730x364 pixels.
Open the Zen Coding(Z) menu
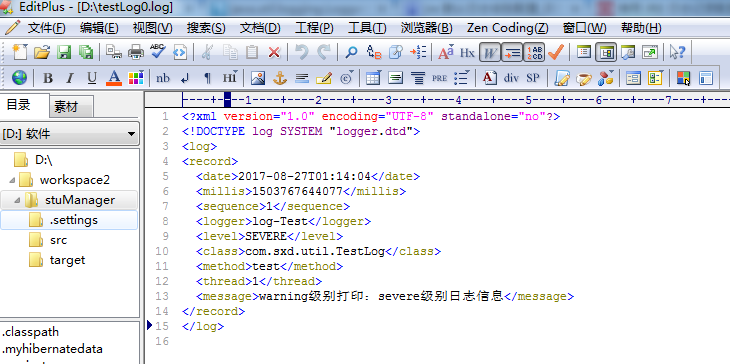[507, 28]
